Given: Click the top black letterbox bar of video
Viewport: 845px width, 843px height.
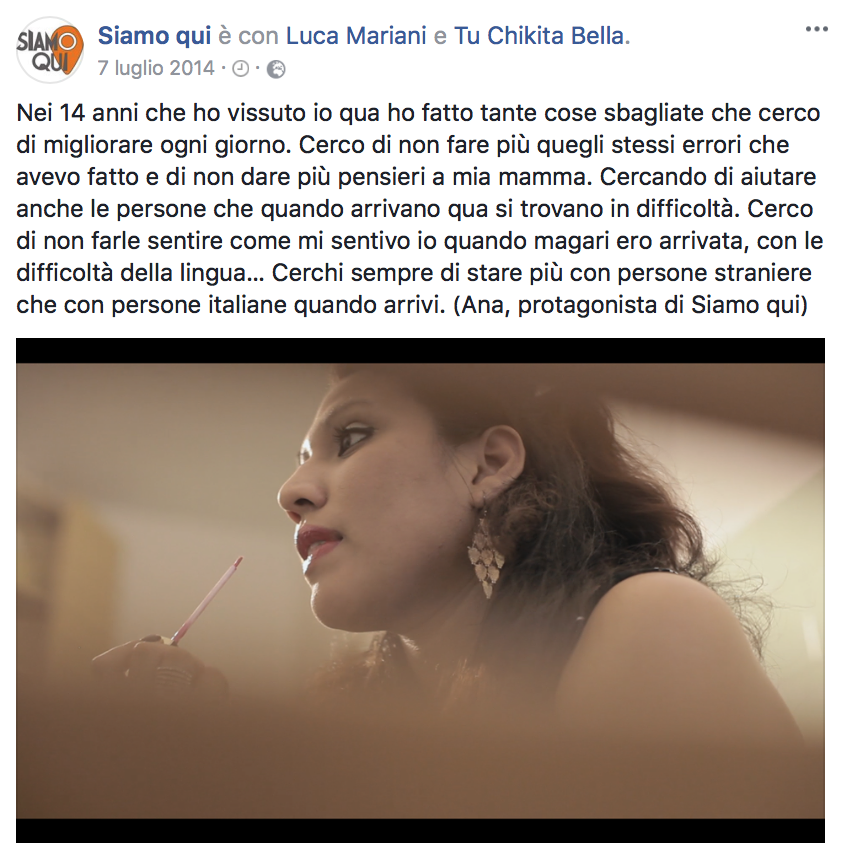Looking at the screenshot, I should 420,350.
